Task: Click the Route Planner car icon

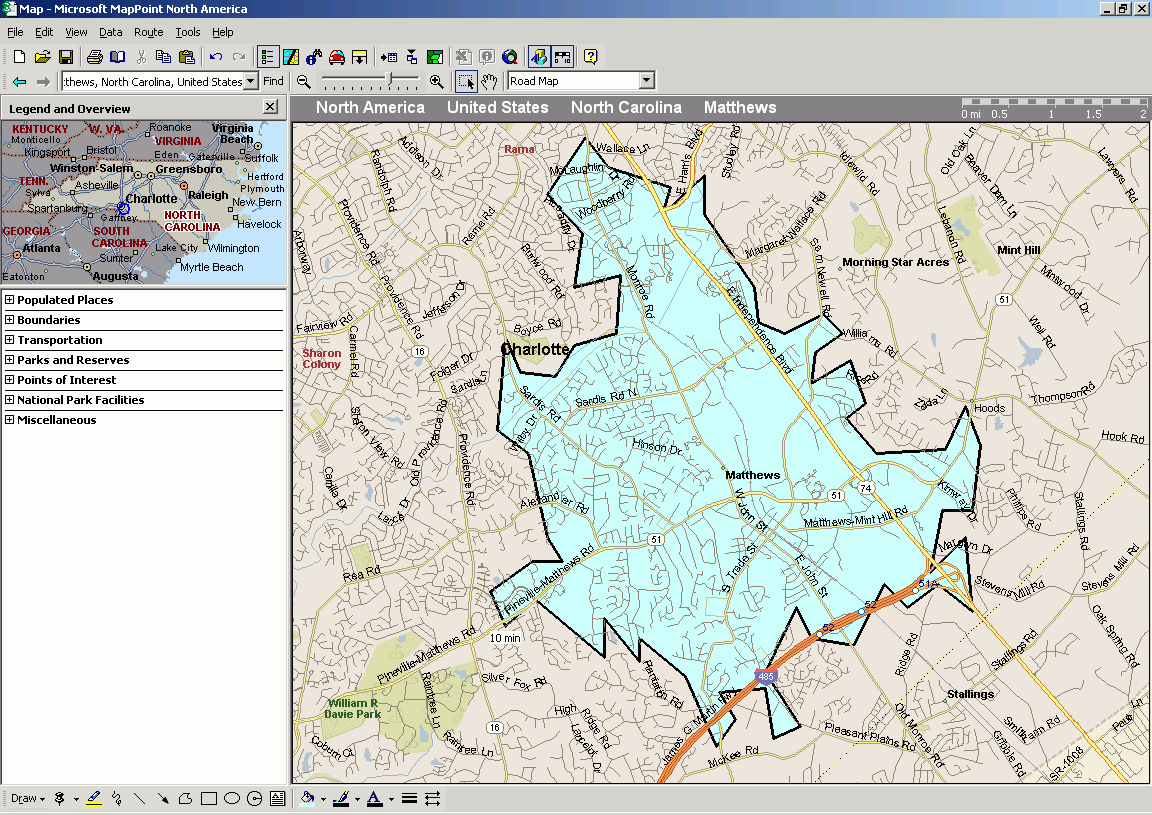Action: tap(337, 57)
